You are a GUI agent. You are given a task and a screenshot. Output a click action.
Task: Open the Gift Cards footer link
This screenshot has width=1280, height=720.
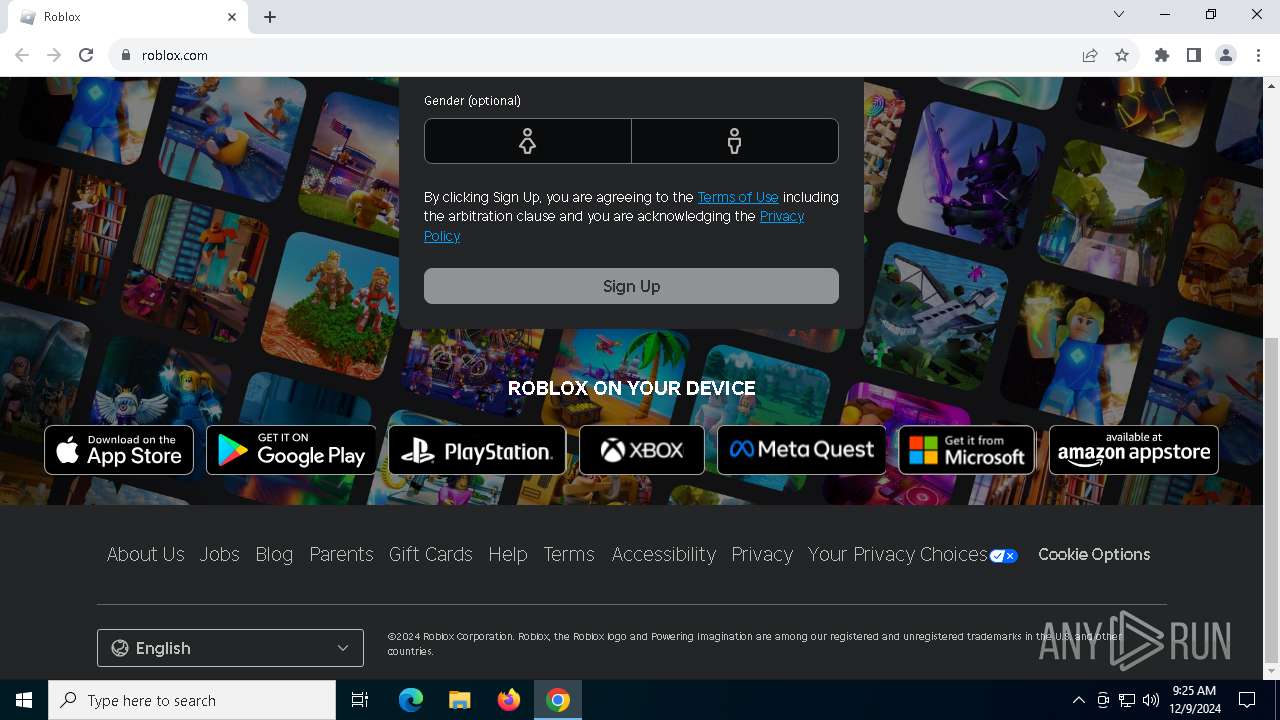click(x=431, y=554)
